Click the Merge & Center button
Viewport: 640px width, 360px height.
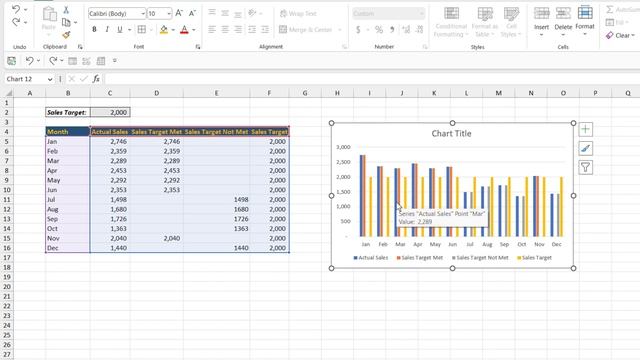coord(306,29)
